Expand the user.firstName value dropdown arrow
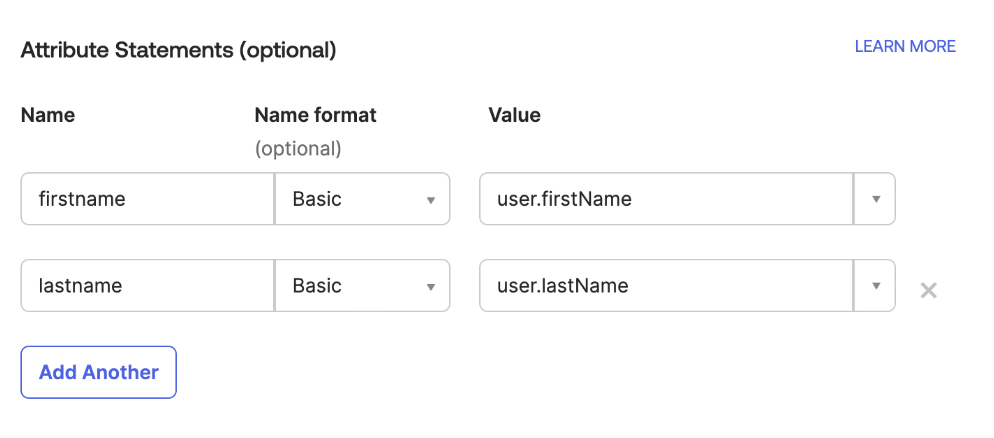 pyautogui.click(x=875, y=200)
